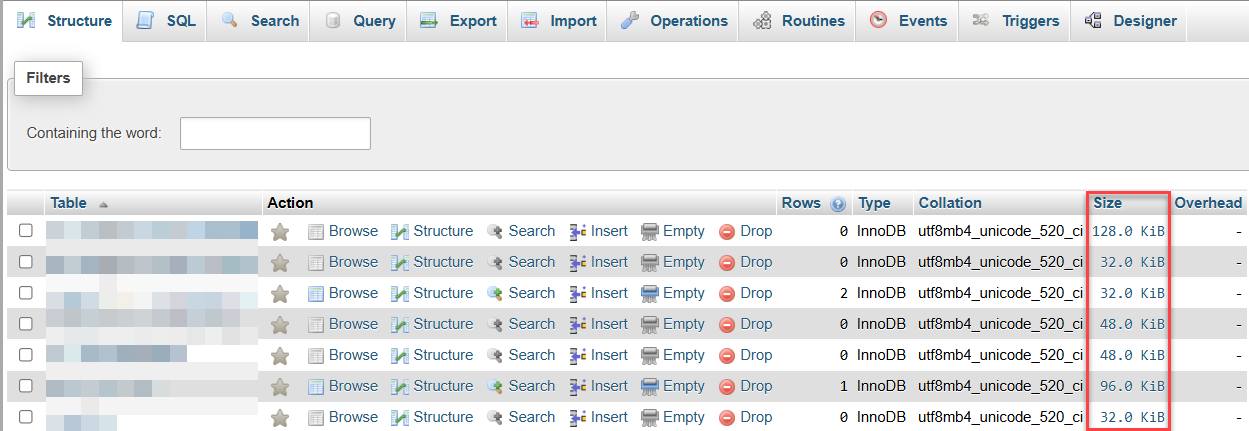Open the Designer tab
The image size is (1249, 431).
tap(1130, 21)
